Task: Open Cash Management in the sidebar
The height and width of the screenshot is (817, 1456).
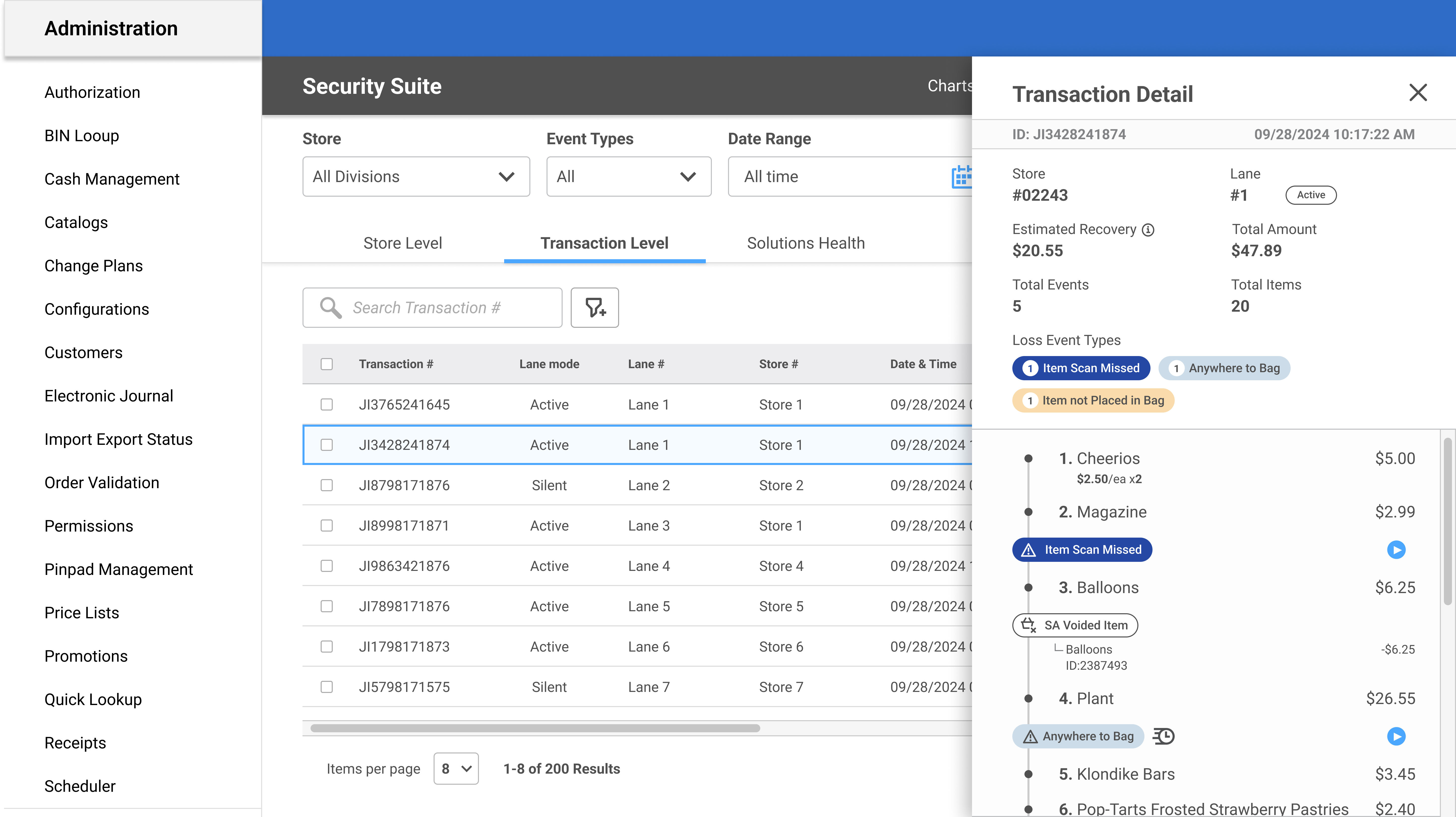Action: coord(111,179)
